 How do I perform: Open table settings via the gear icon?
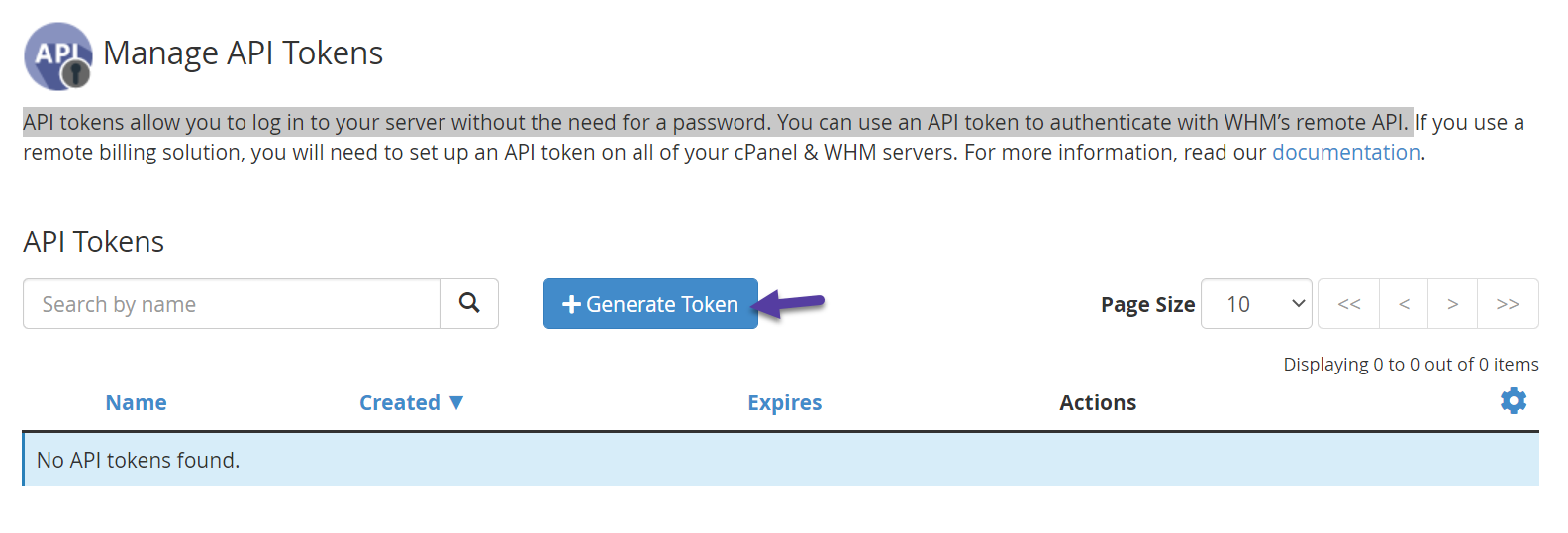pyautogui.click(x=1513, y=401)
